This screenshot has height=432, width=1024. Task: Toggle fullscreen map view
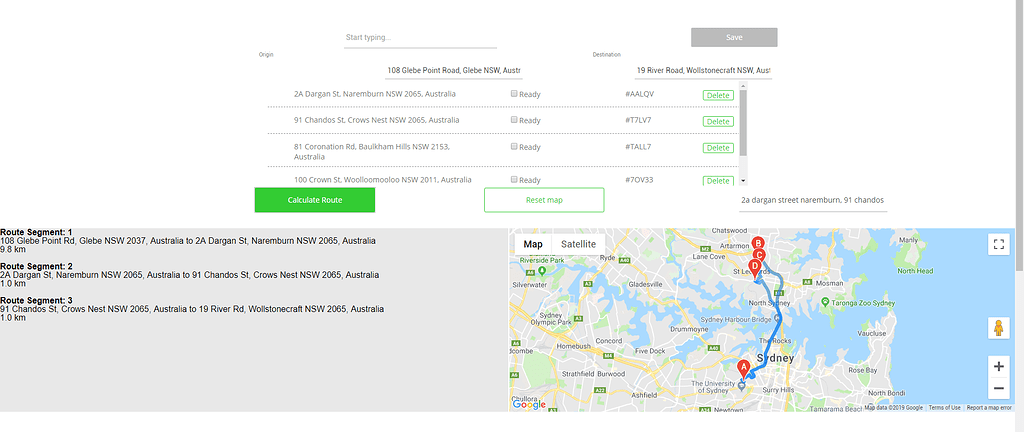998,244
